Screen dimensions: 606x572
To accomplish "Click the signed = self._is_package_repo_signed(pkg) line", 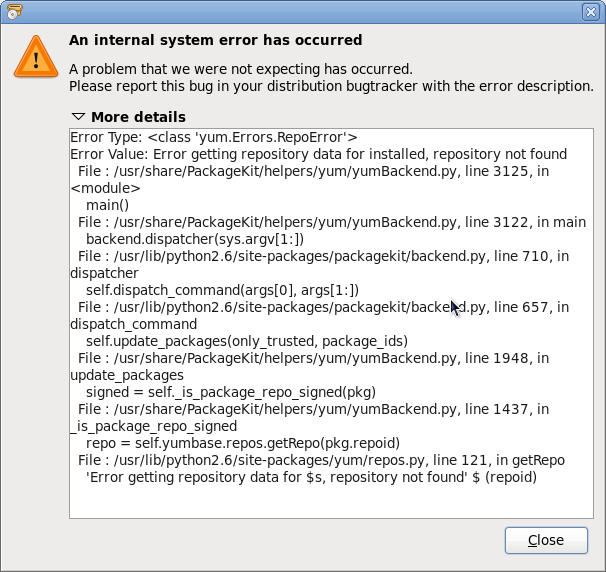I will coord(231,392).
